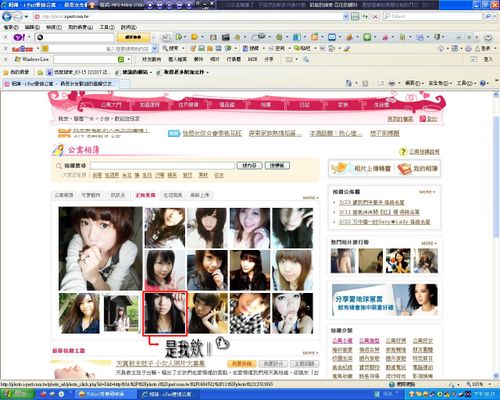
Task: Select the last tab above the photo grid
Action: pyautogui.click(x=200, y=195)
